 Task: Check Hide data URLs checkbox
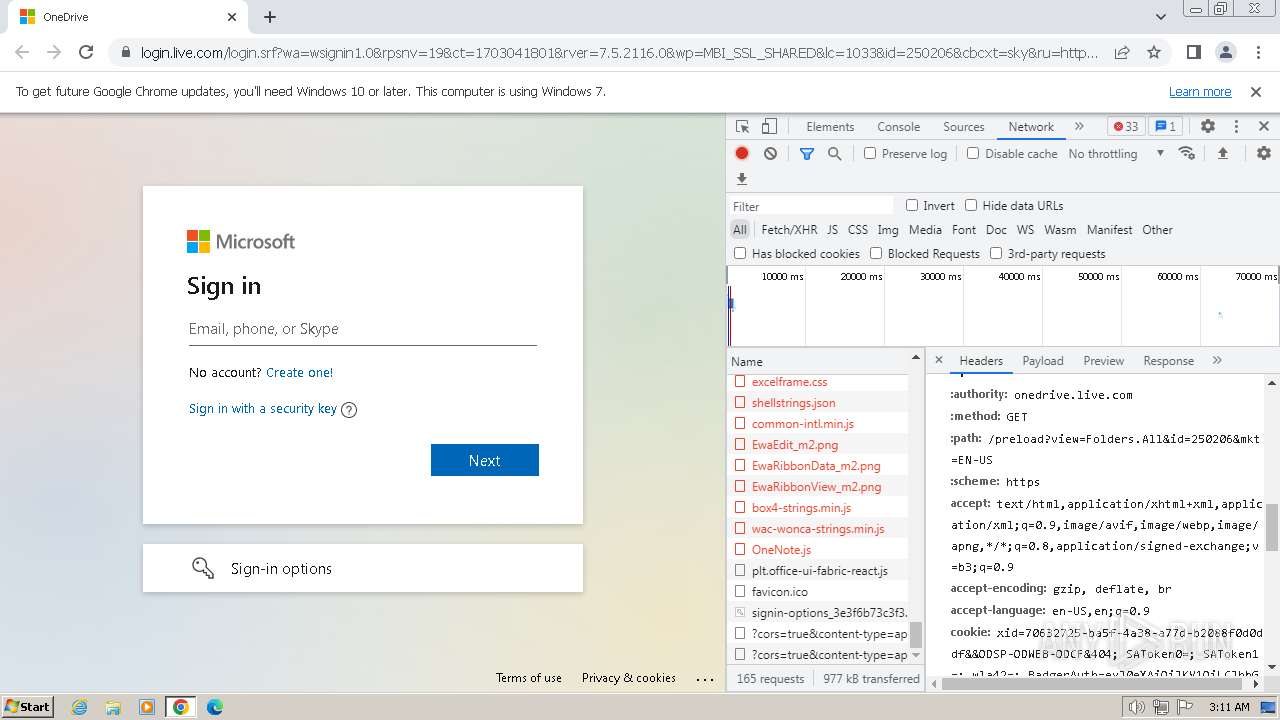971,205
